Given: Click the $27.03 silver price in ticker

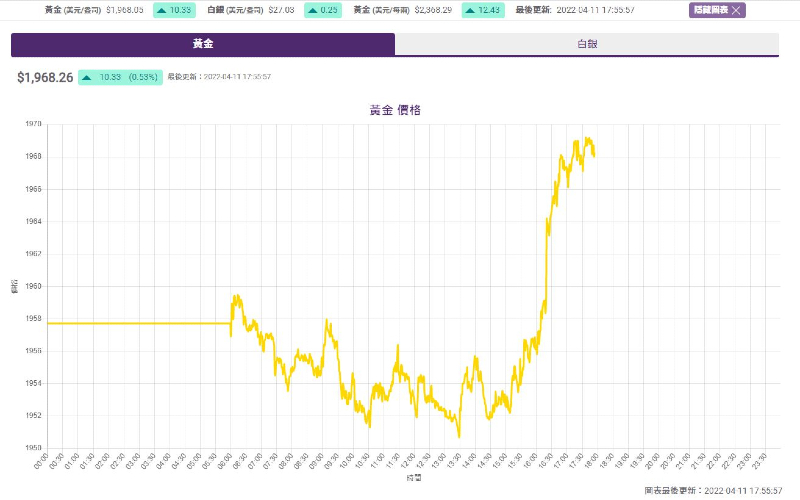Looking at the screenshot, I should 281,10.
